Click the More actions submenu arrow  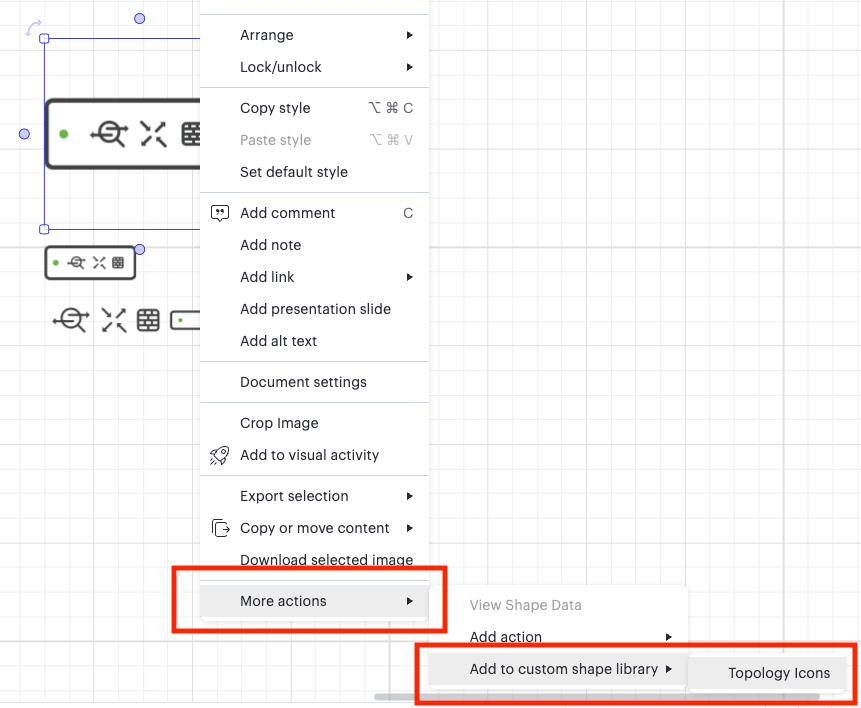click(x=409, y=601)
